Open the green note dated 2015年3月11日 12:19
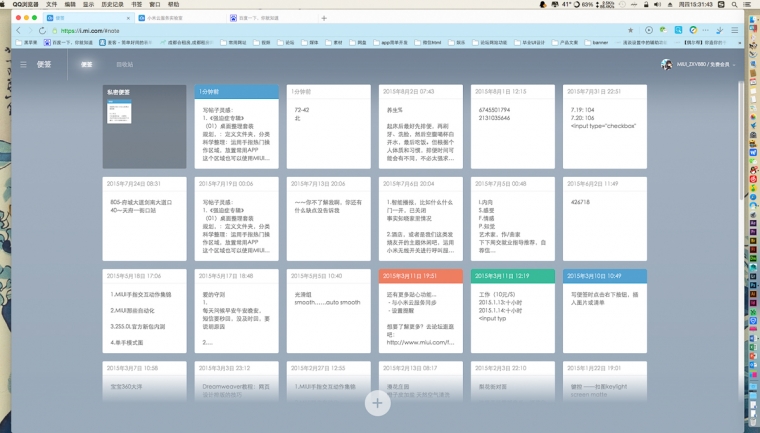Screen dimensions: 760x433 [x=513, y=311]
